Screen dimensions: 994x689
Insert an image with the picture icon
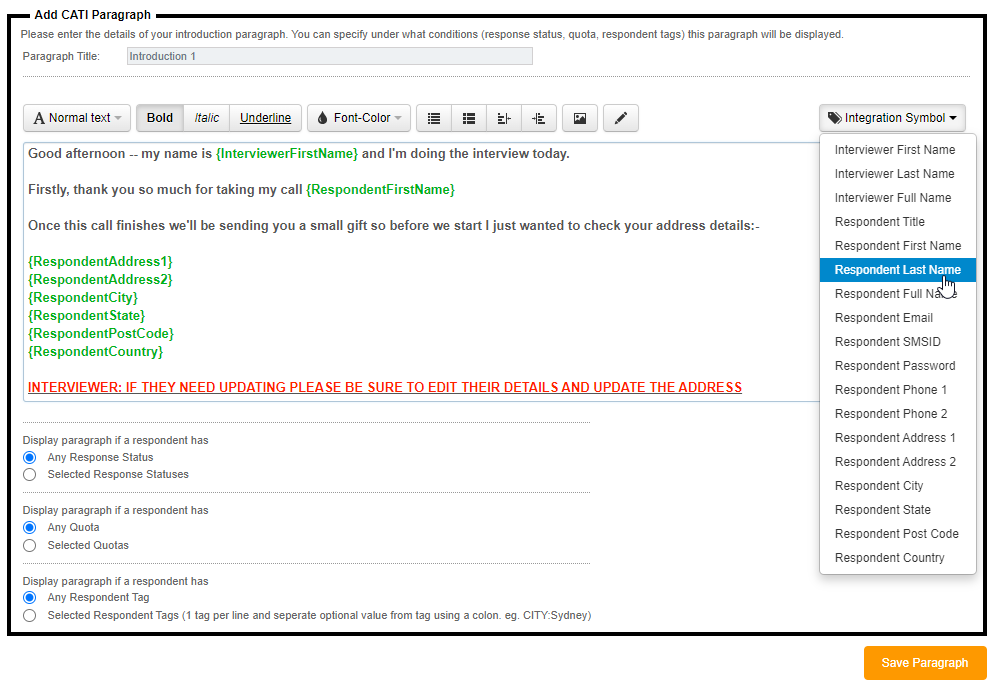click(580, 118)
